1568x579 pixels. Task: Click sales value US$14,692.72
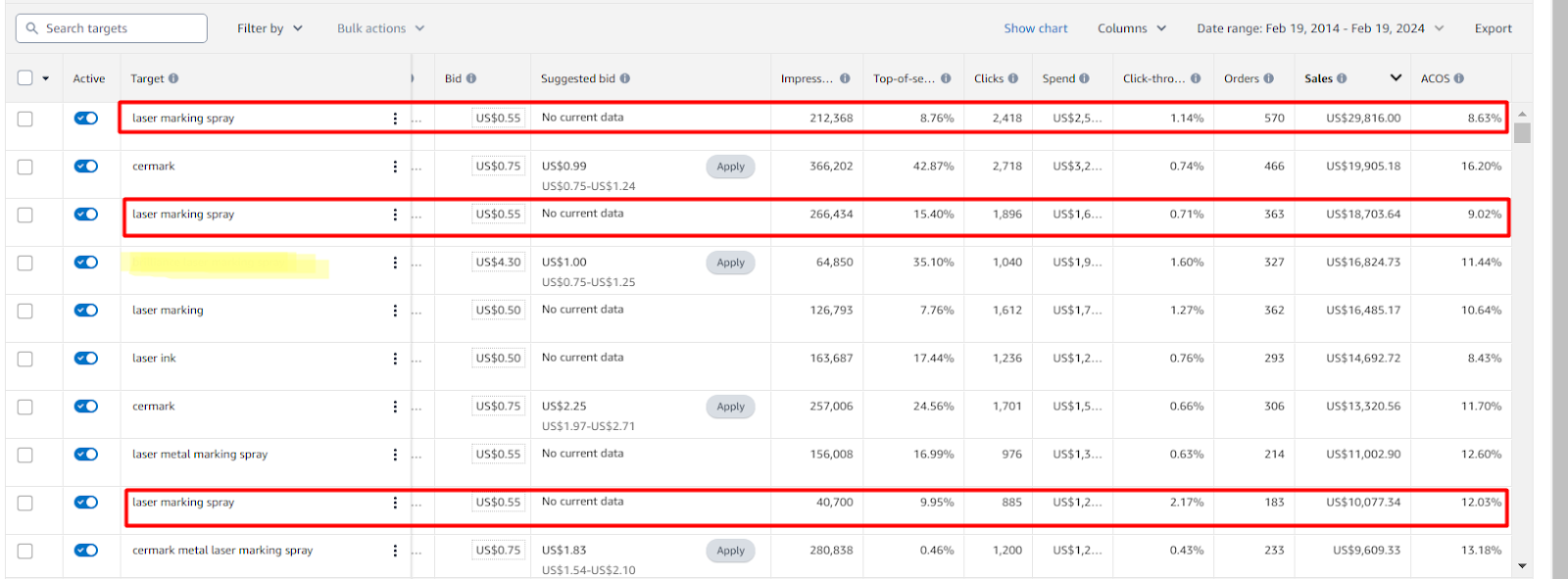coord(1363,359)
